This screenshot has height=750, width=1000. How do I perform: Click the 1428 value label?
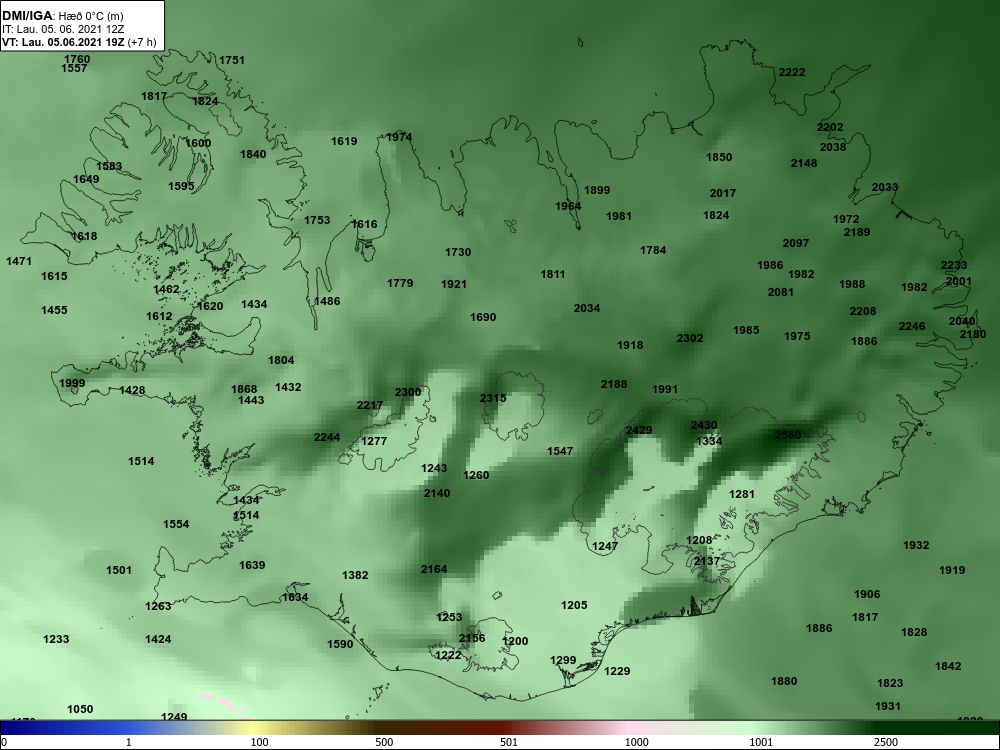coord(132,390)
